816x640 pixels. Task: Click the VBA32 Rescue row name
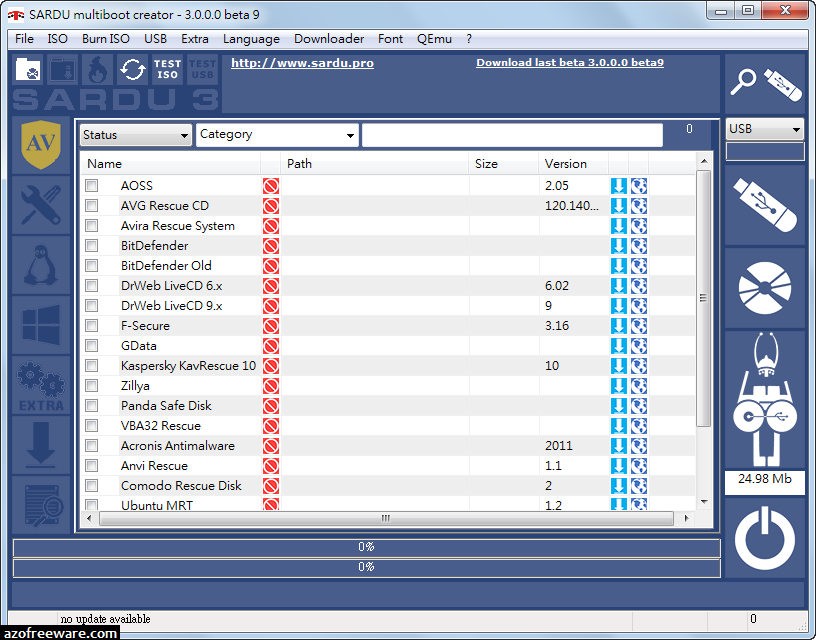160,426
